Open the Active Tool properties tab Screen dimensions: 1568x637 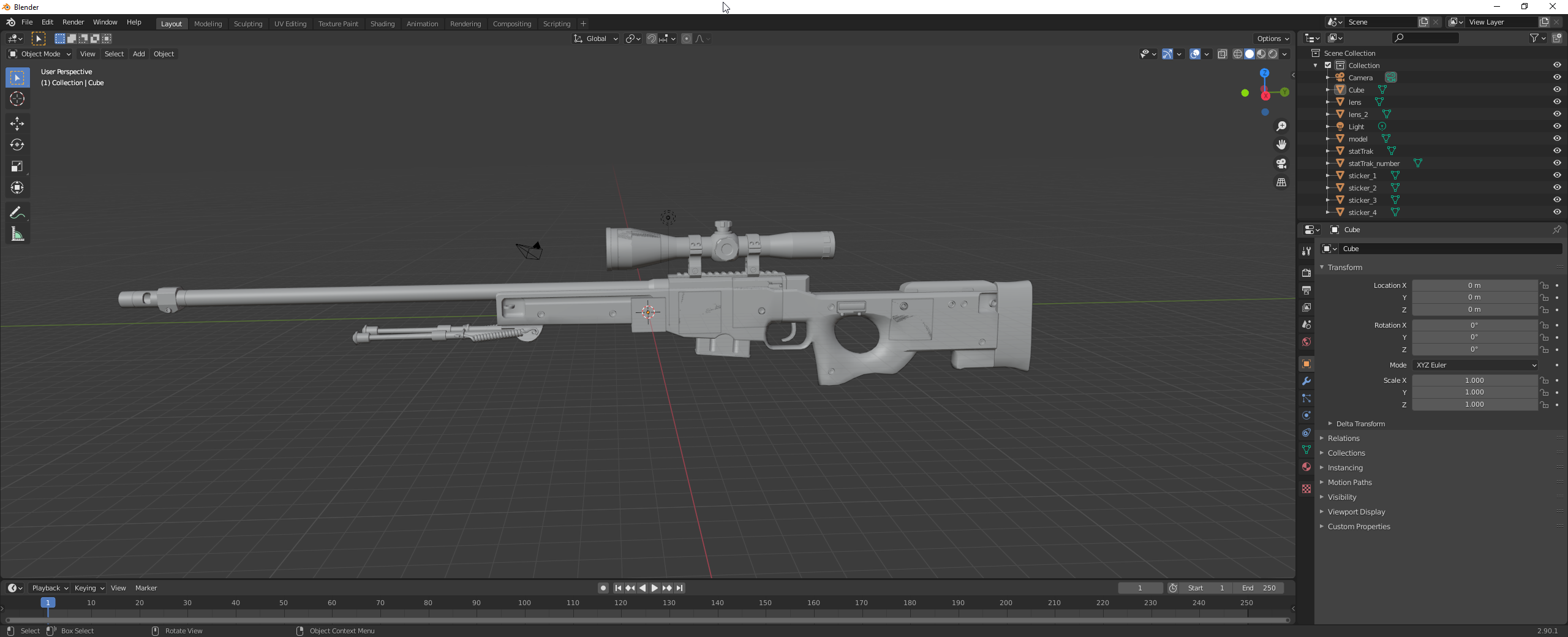pos(1306,251)
